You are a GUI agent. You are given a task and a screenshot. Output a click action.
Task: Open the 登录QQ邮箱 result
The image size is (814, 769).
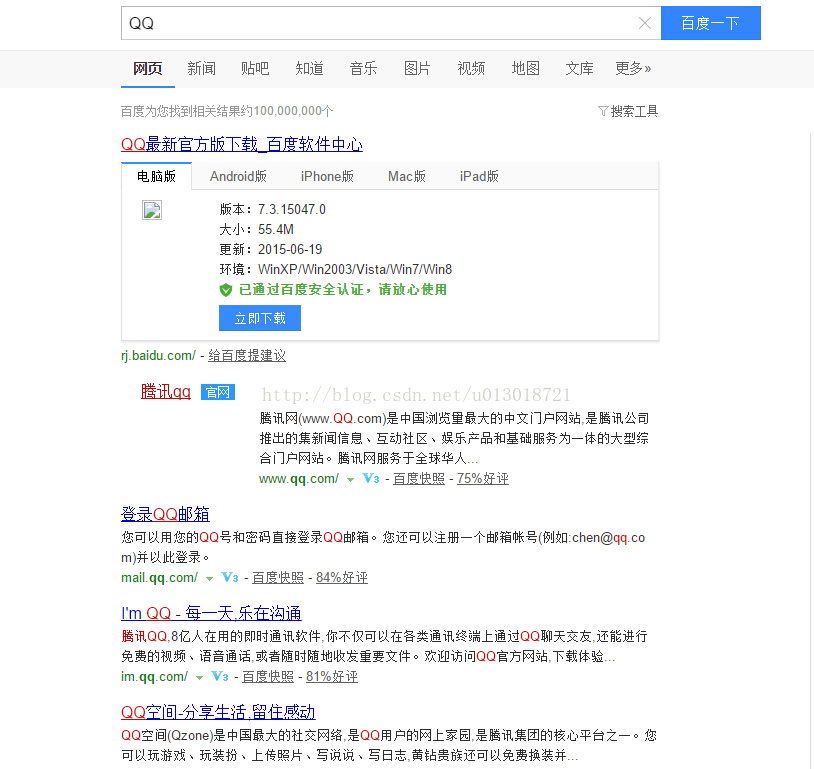click(166, 514)
